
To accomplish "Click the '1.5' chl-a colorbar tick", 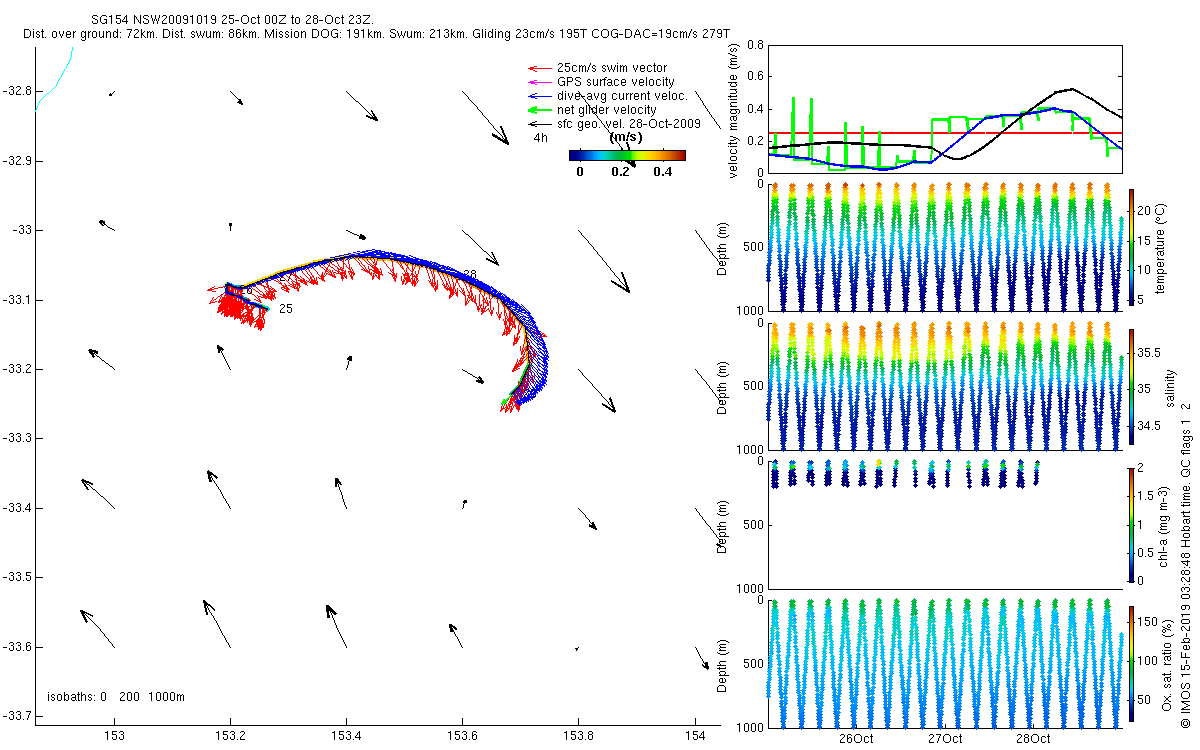I will (x=1147, y=495).
